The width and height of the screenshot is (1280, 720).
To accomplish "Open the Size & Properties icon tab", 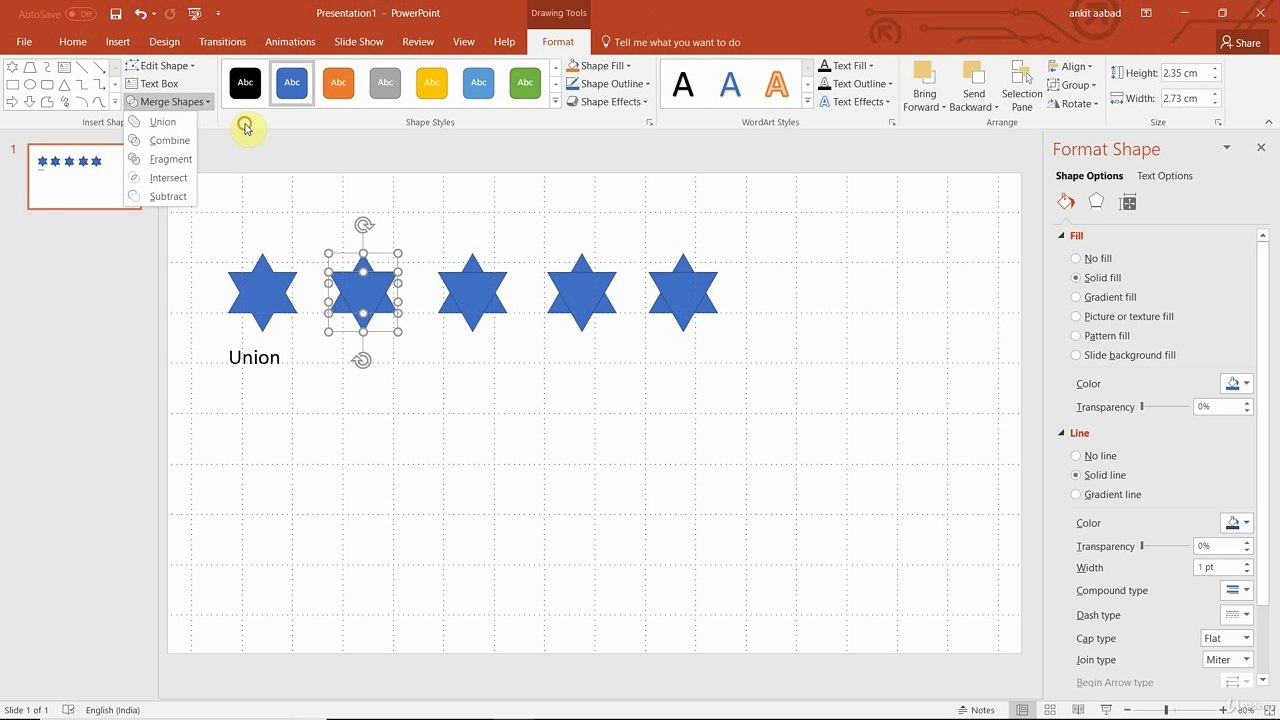I will point(1128,203).
